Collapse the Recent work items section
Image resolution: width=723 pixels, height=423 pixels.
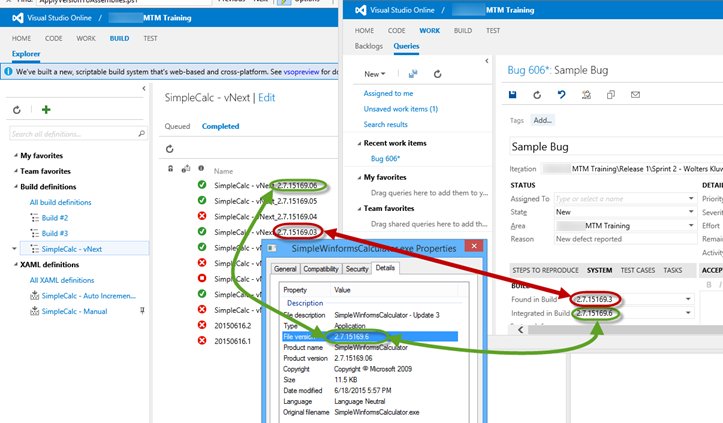click(359, 143)
